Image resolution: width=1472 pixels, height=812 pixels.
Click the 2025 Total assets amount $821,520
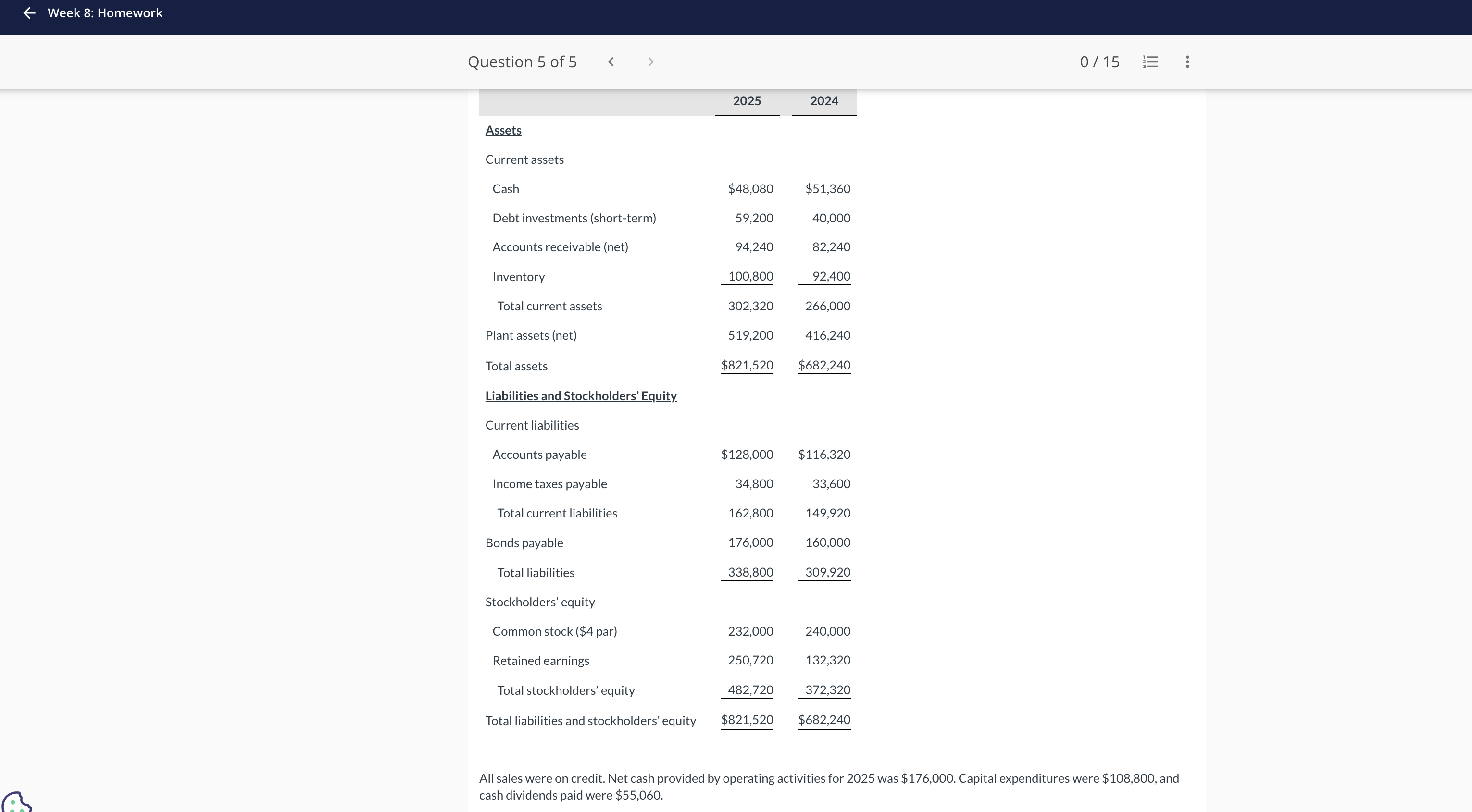click(x=747, y=365)
